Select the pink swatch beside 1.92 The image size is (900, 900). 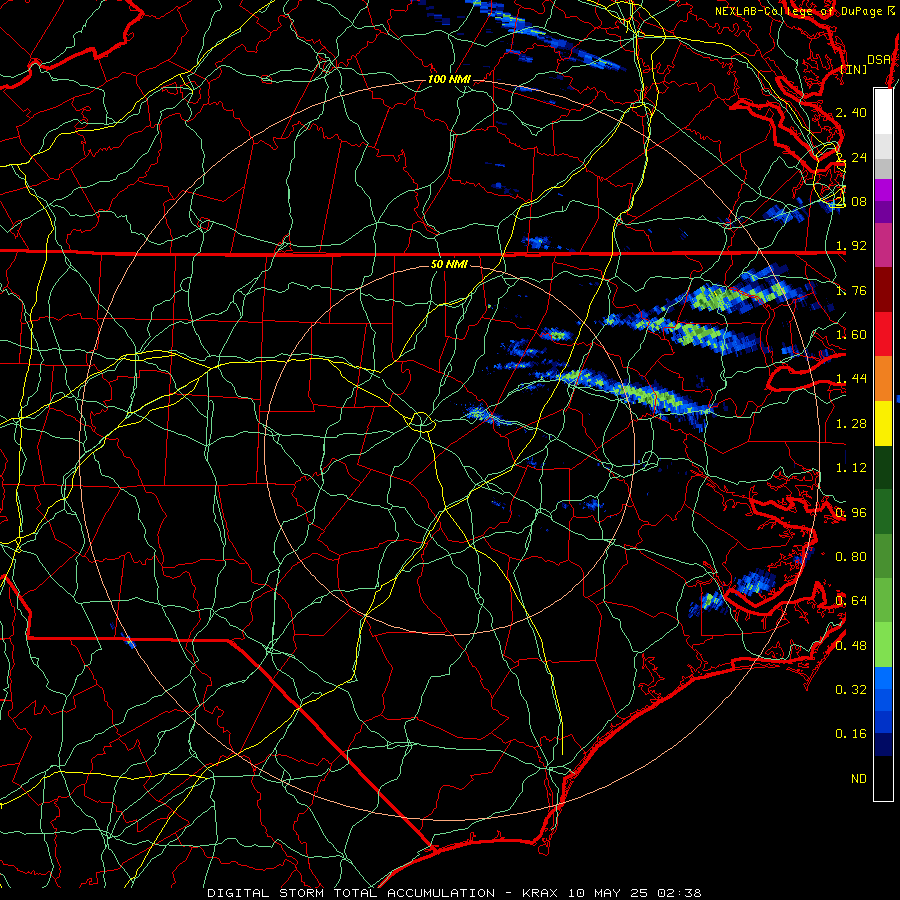[x=883, y=246]
